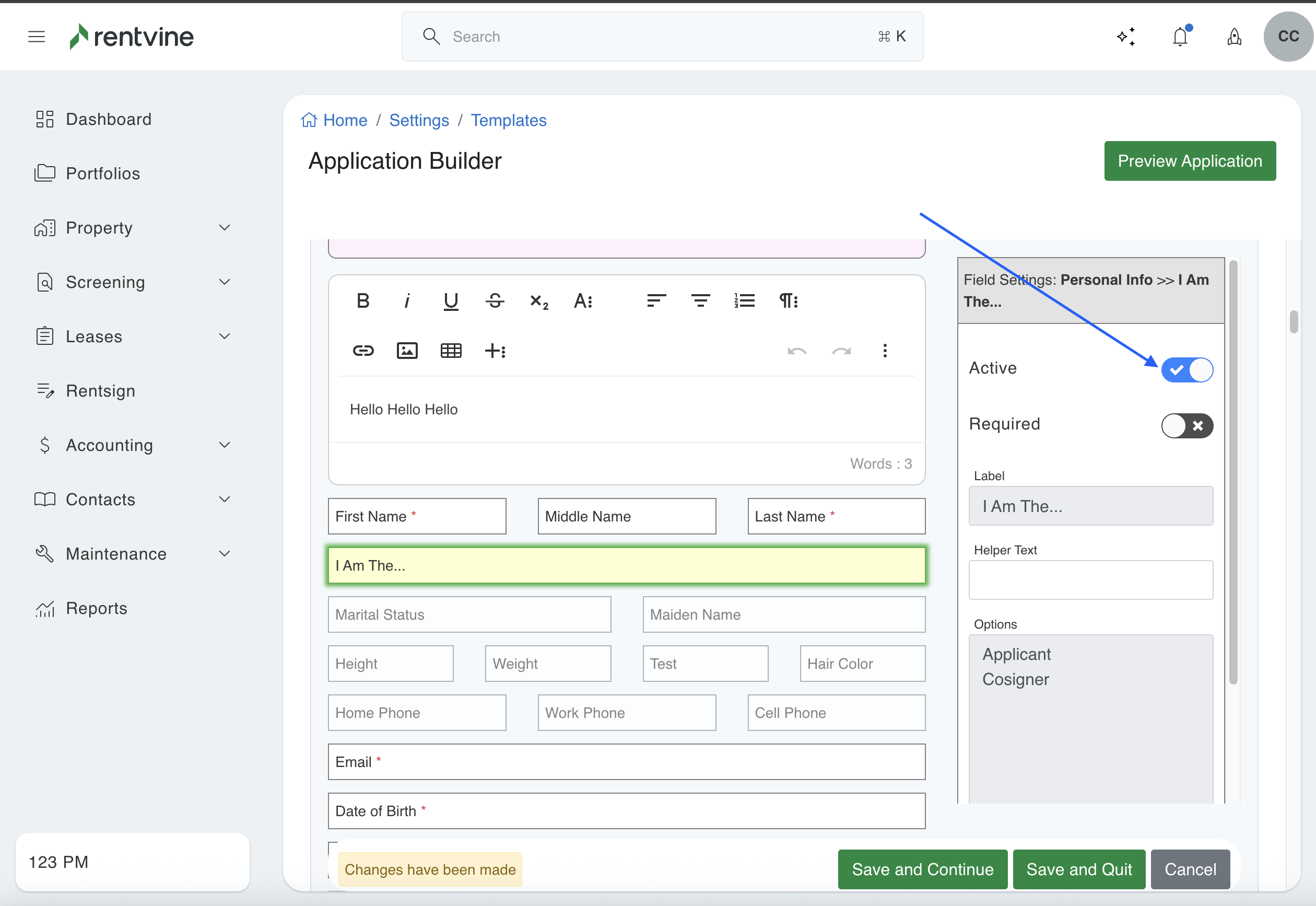Open the hamburger menu icon
The width and height of the screenshot is (1316, 906).
(37, 37)
